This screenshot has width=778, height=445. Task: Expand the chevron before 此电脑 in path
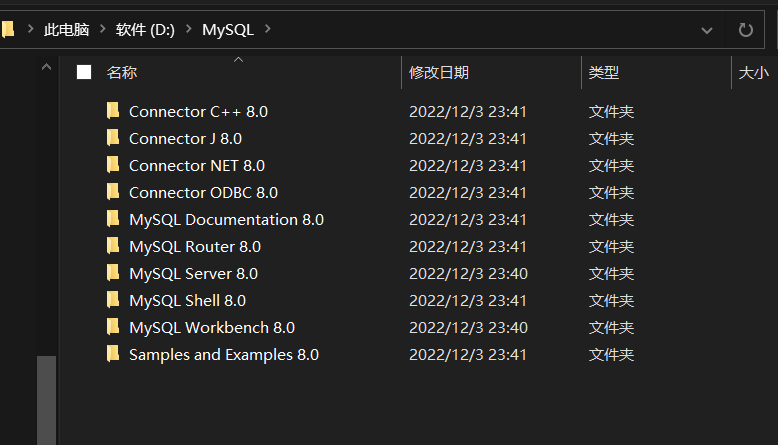tap(31, 29)
